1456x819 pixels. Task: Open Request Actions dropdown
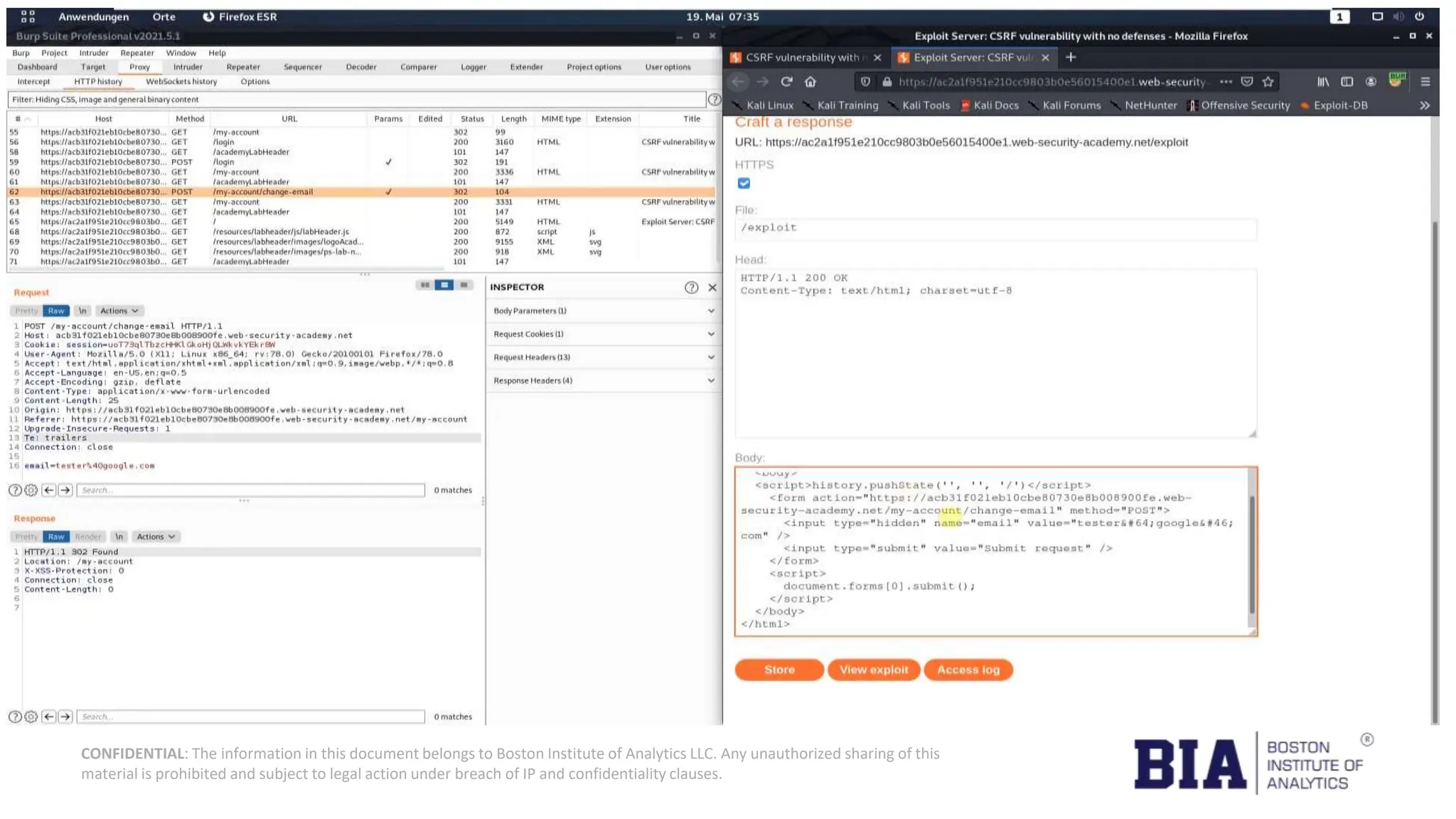click(119, 311)
